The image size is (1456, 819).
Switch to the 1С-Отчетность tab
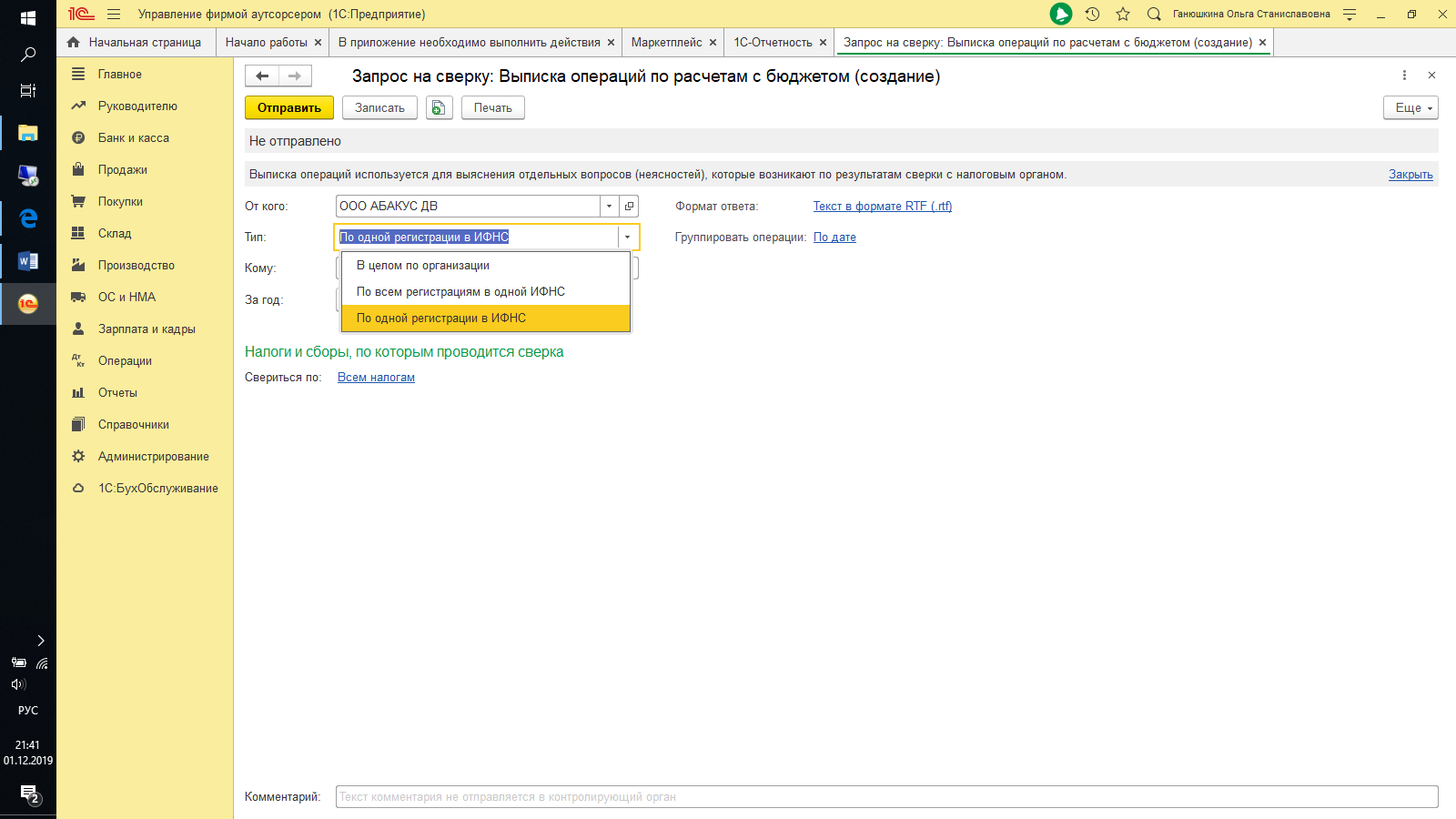coord(773,43)
